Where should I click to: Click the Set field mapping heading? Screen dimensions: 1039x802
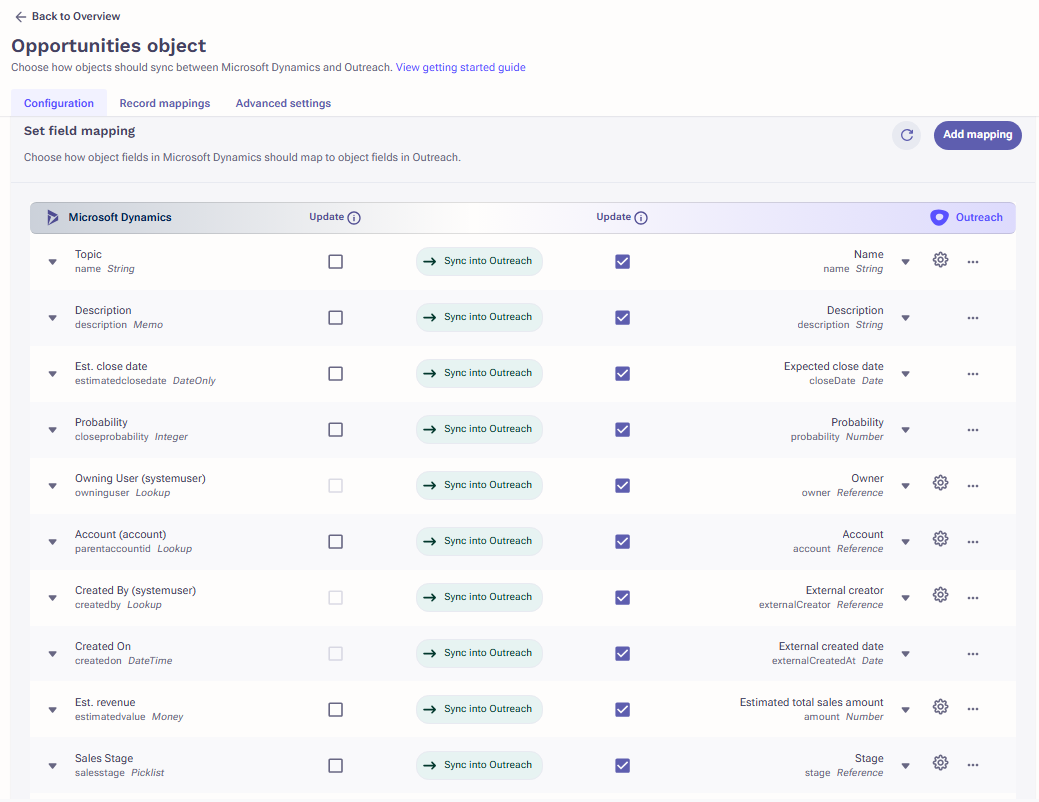point(80,131)
